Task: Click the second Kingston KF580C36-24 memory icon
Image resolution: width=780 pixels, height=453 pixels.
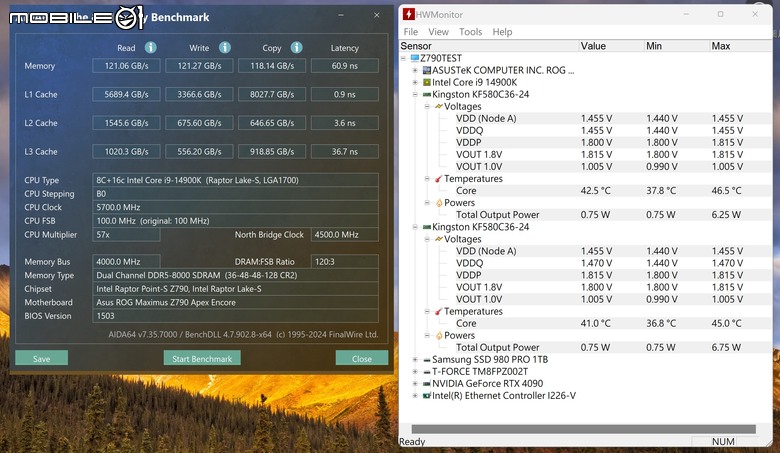Action: pos(426,227)
